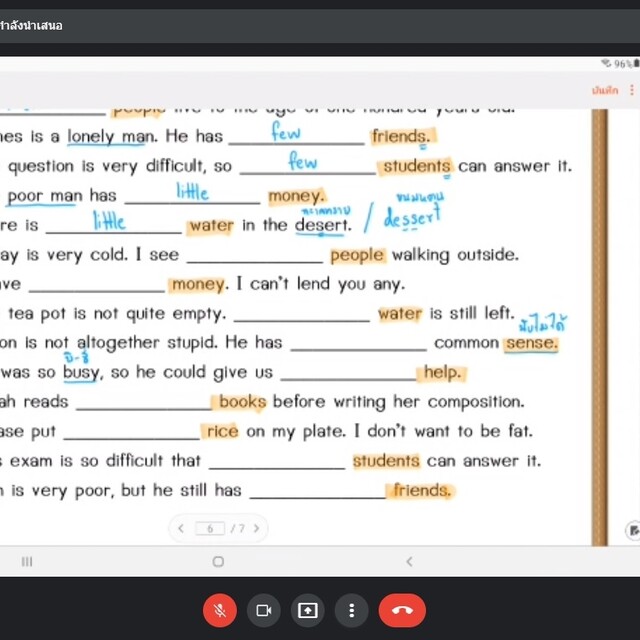Unmute the microphone in the call

click(x=219, y=610)
